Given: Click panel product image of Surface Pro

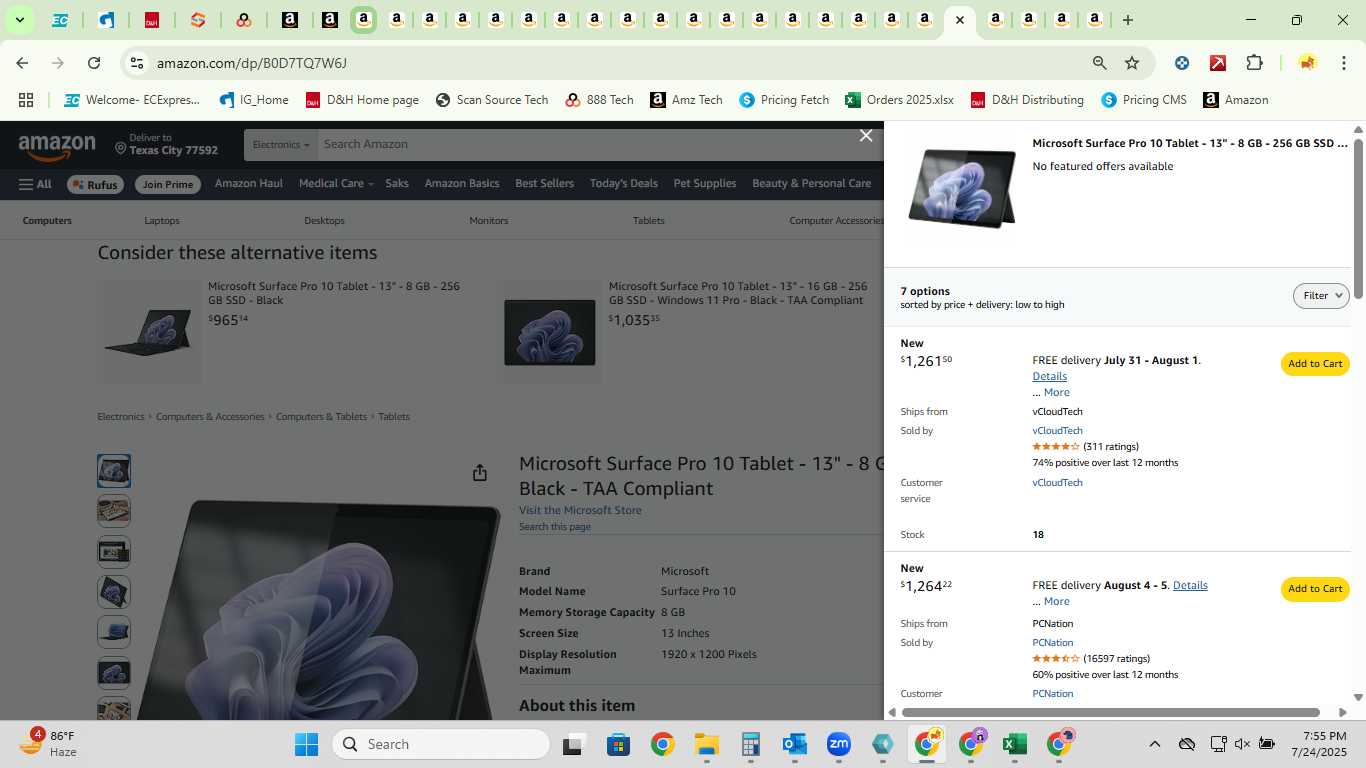Looking at the screenshot, I should click(x=961, y=188).
